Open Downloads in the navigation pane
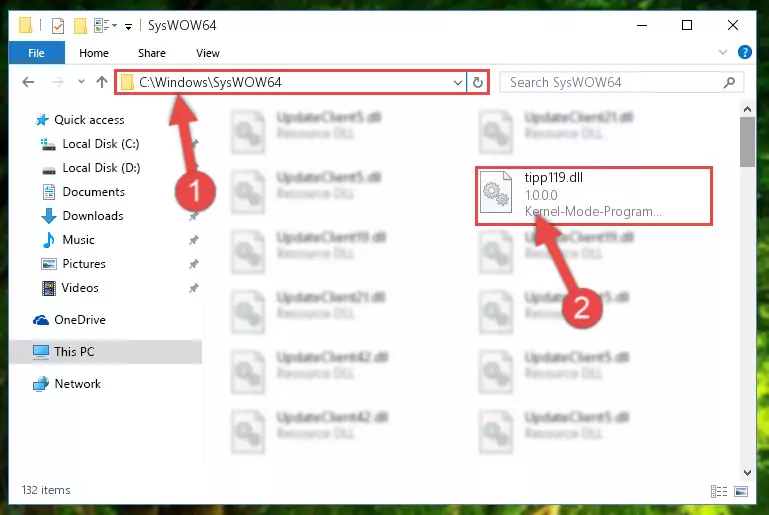The image size is (769, 515). [x=93, y=216]
